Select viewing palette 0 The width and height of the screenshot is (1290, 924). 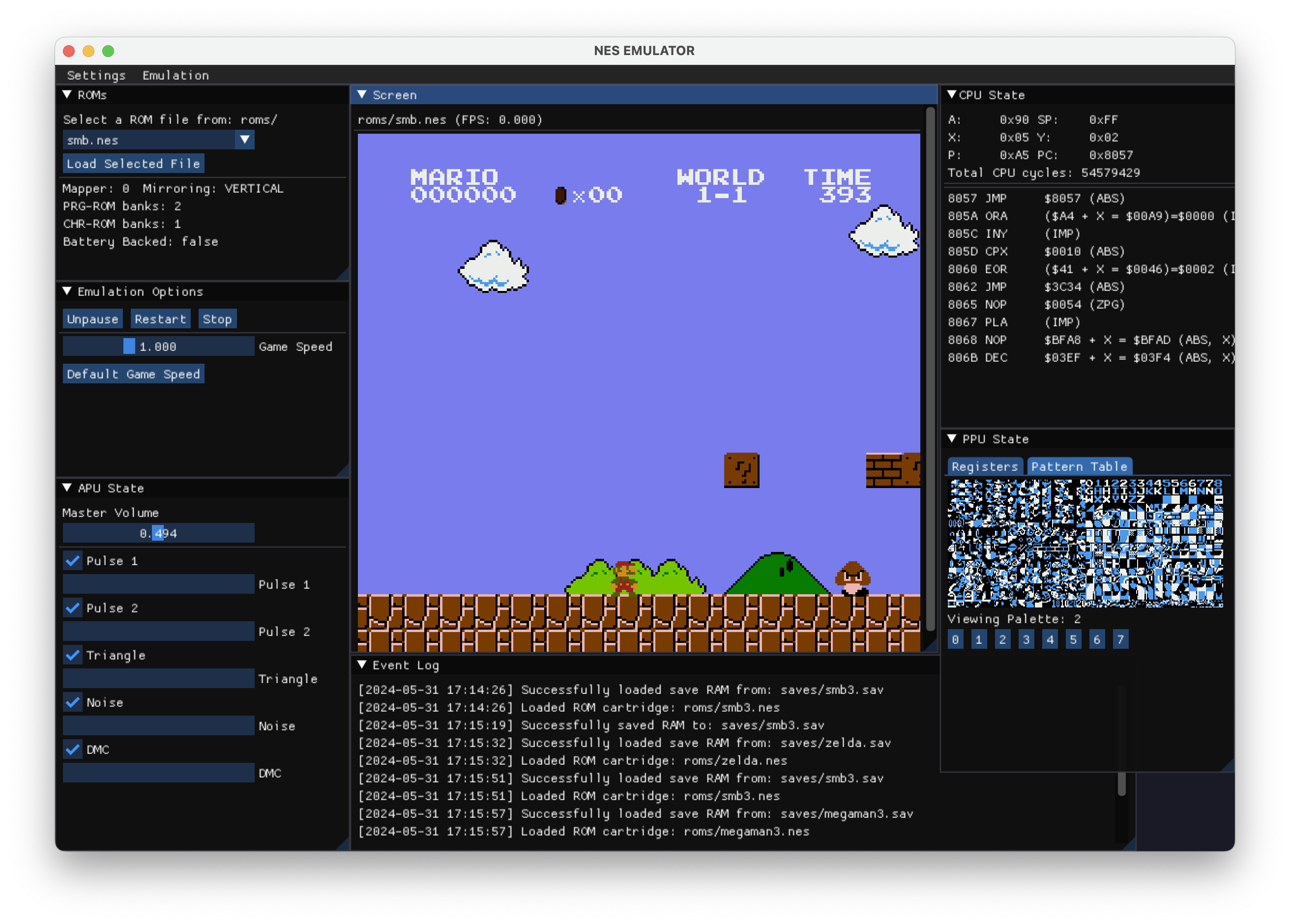pos(956,640)
